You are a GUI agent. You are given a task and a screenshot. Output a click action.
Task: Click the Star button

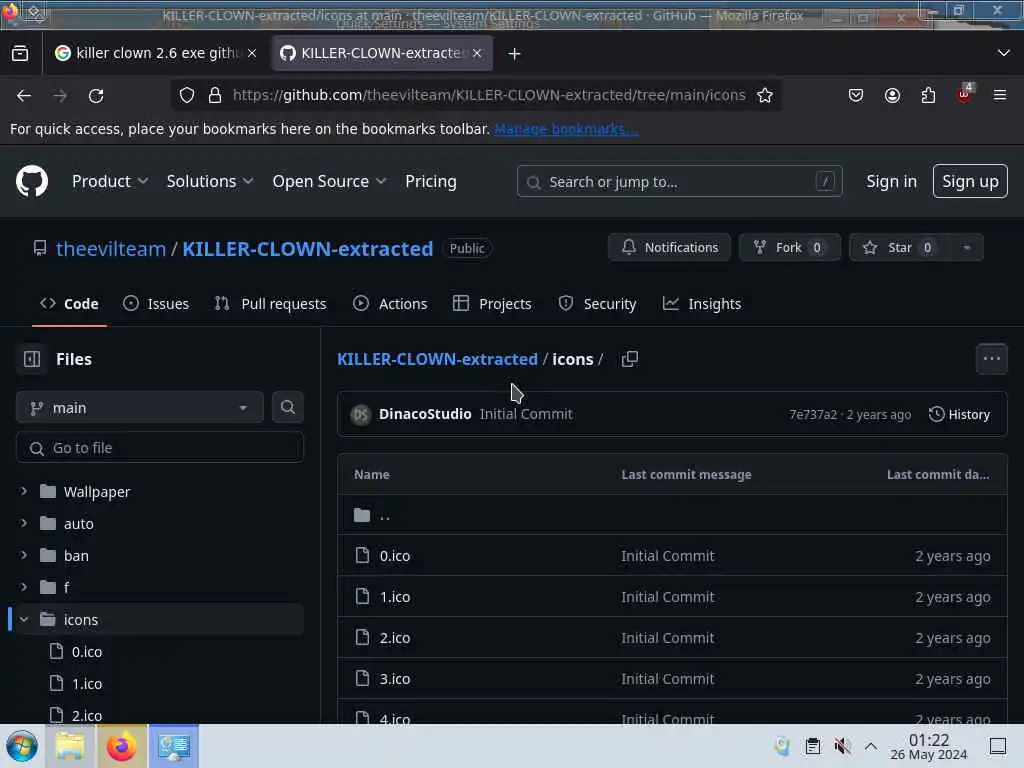tap(901, 248)
